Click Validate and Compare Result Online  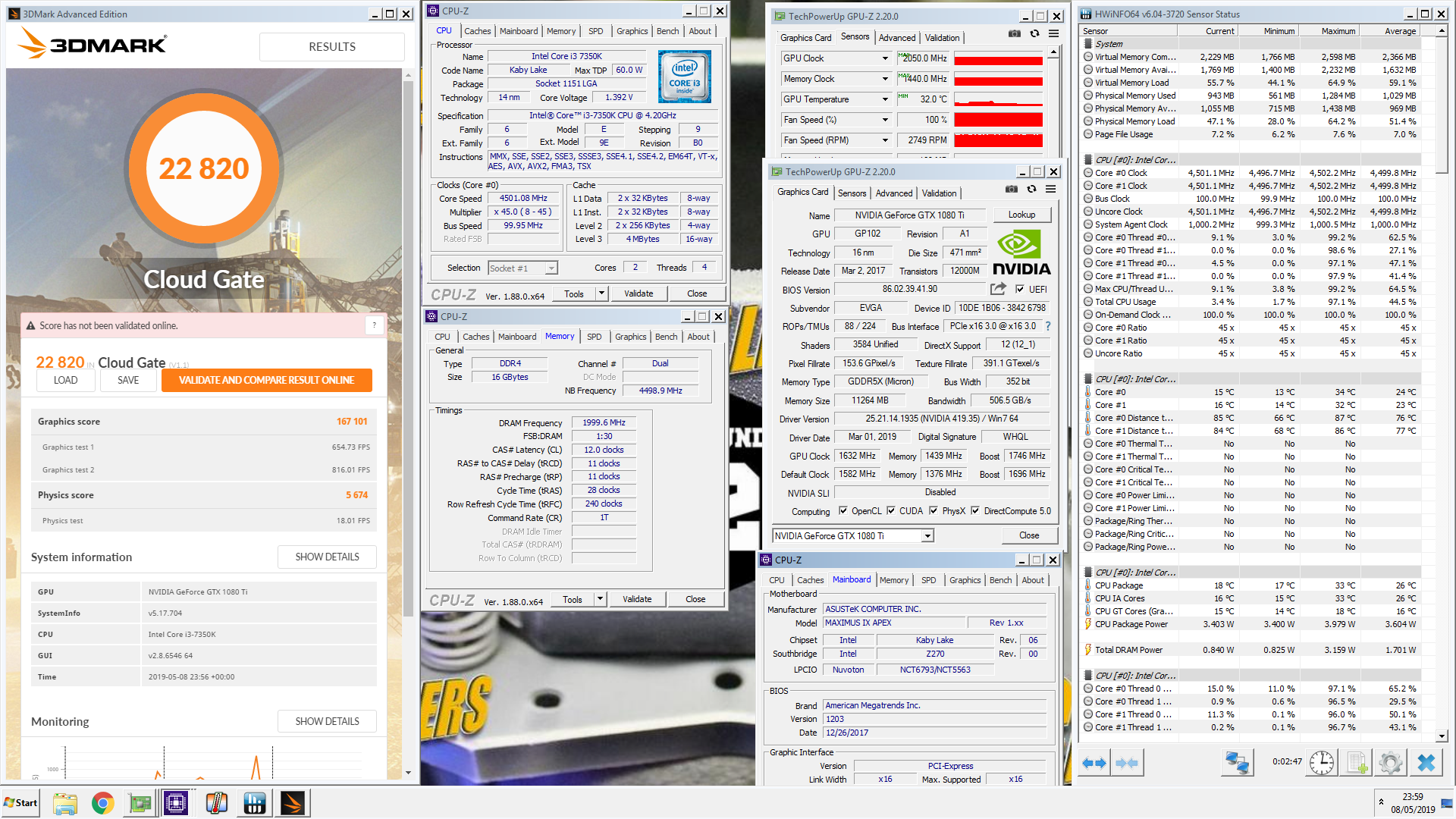[x=266, y=380]
